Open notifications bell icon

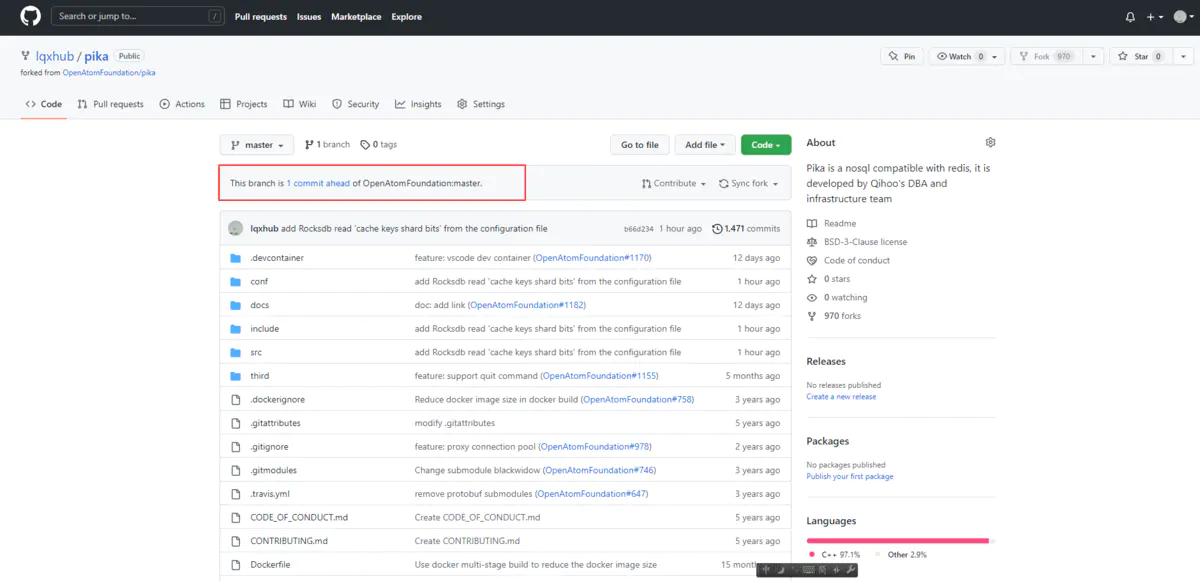pos(1130,17)
